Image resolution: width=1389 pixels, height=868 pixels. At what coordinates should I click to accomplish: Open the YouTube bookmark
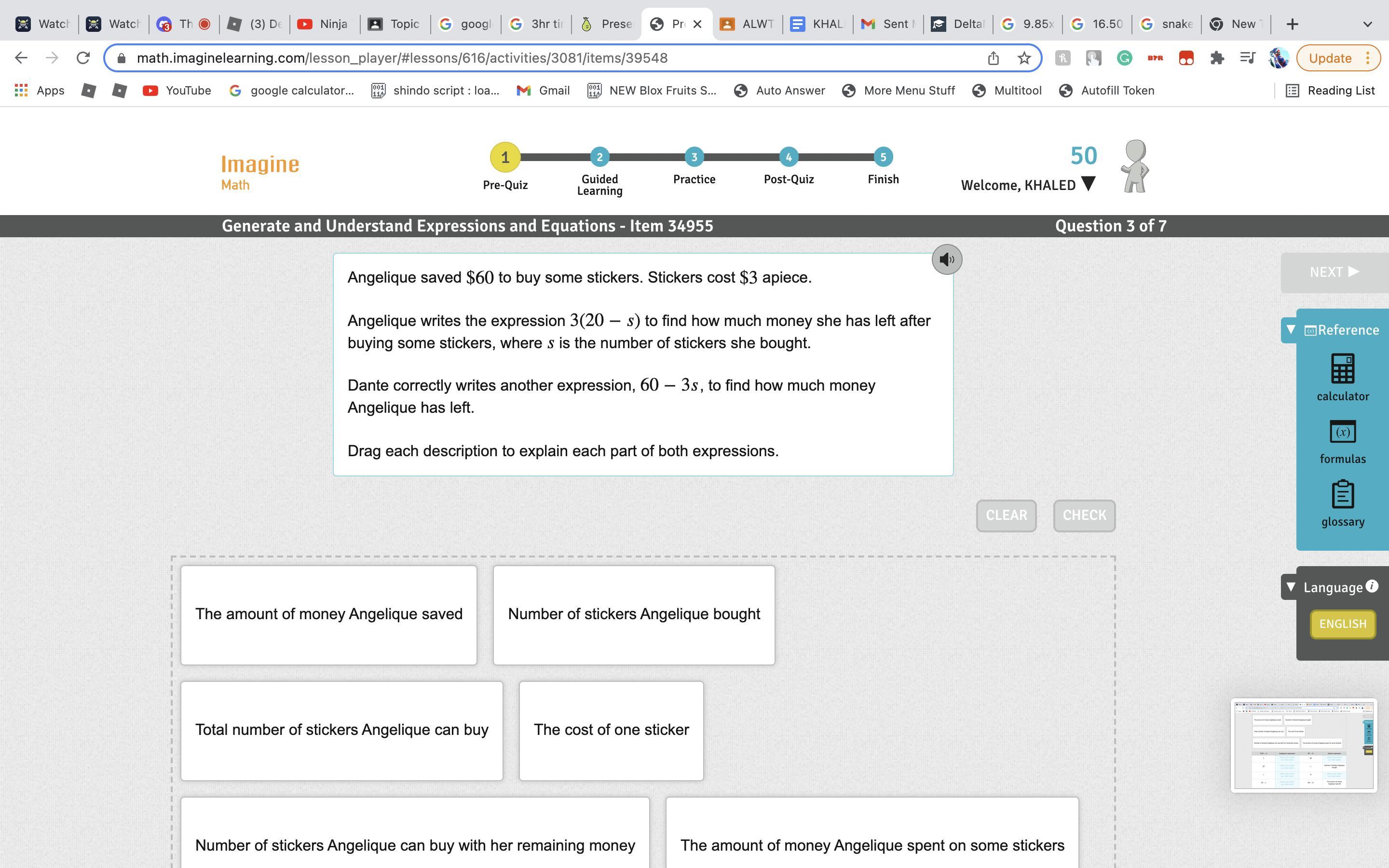(x=177, y=91)
